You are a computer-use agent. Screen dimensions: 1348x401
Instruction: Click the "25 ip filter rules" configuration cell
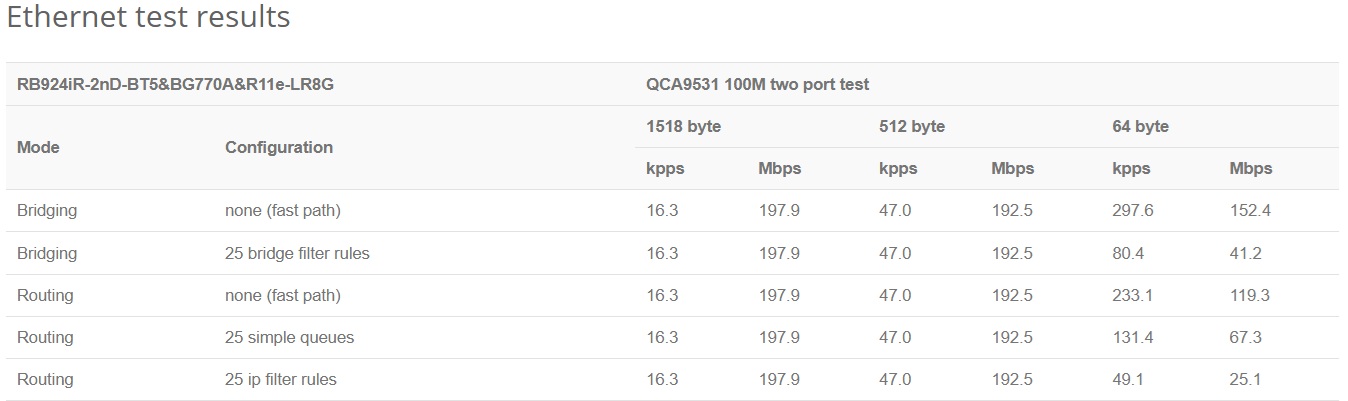[281, 380]
